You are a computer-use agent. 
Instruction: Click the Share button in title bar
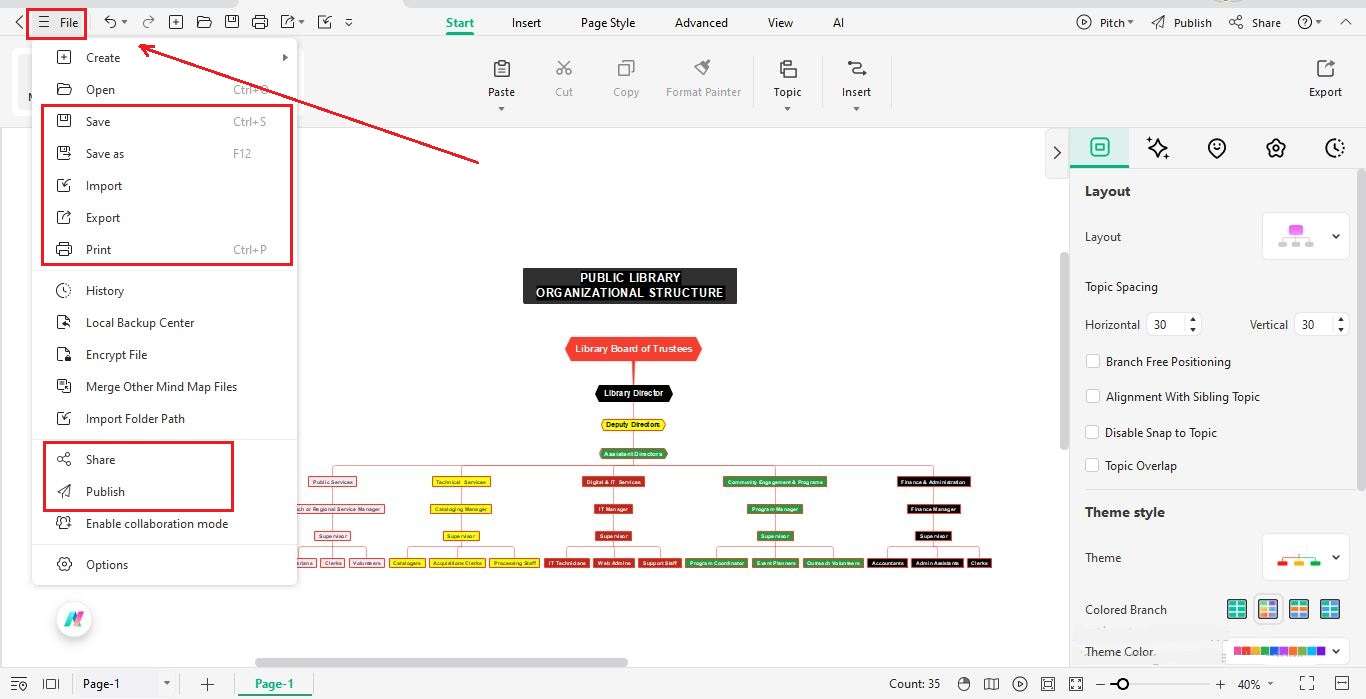coord(1255,22)
